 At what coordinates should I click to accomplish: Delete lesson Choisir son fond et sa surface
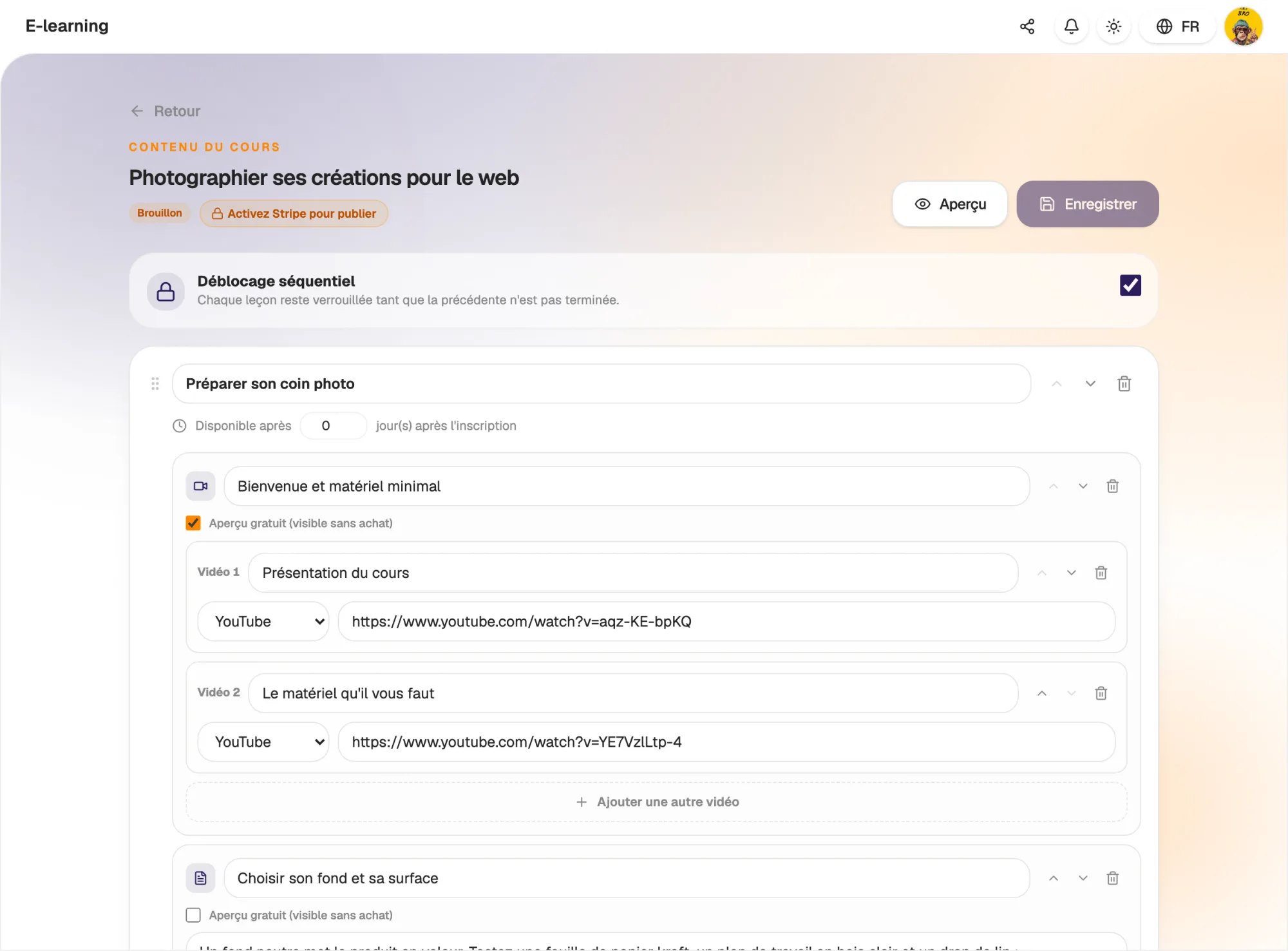point(1113,878)
